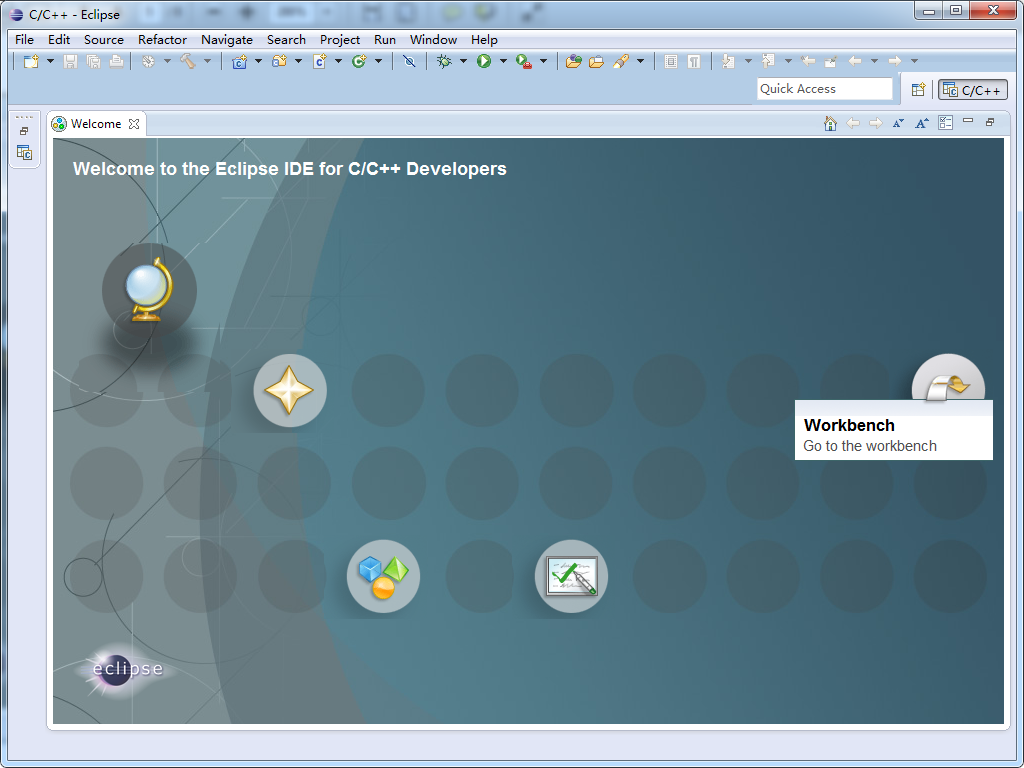Expand the New Source Folder dropdown arrow
Viewport: 1024px width, 768px height.
pyautogui.click(x=298, y=61)
